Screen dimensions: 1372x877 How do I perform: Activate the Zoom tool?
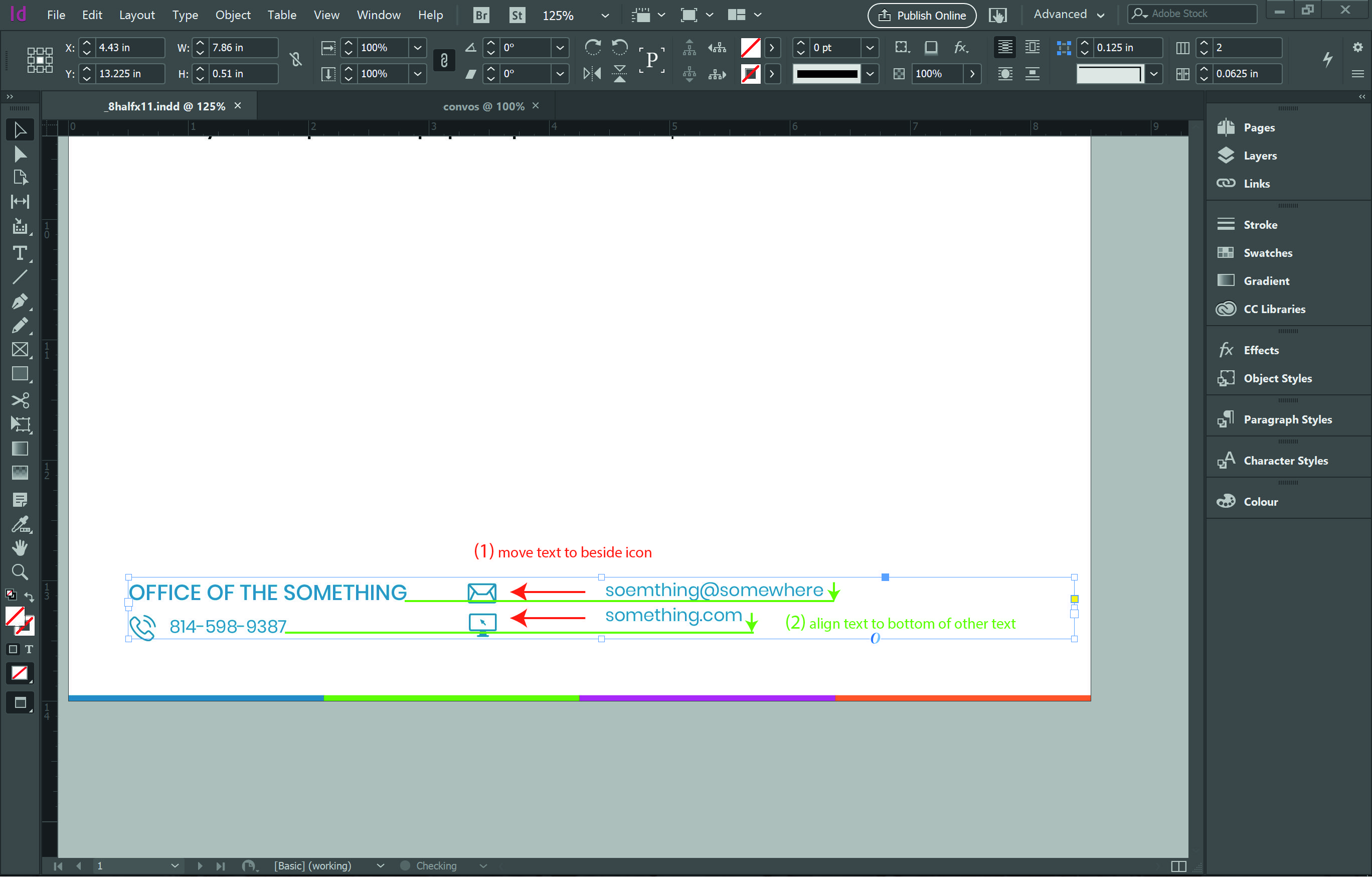point(20,572)
